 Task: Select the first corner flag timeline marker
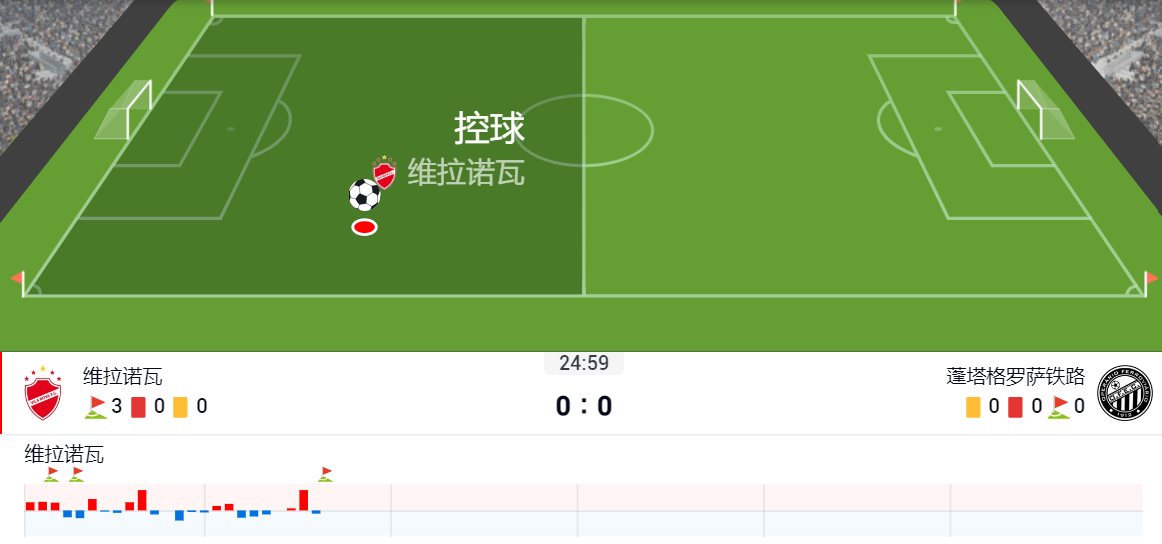pyautogui.click(x=51, y=474)
